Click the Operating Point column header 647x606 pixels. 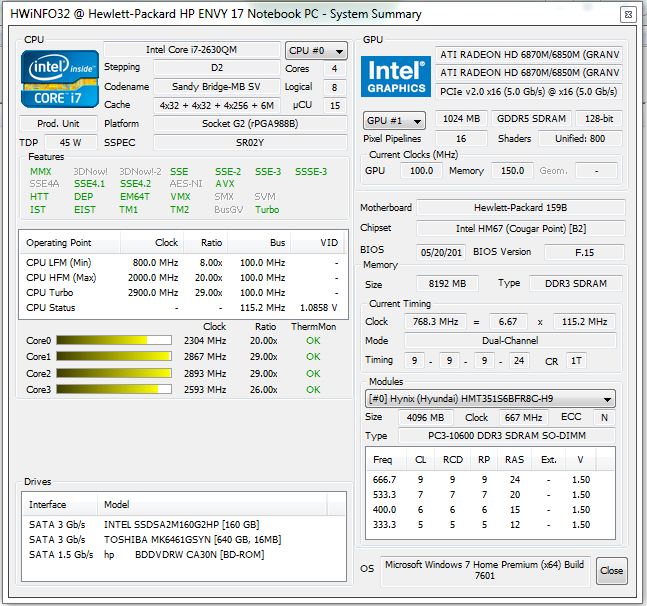70,243
